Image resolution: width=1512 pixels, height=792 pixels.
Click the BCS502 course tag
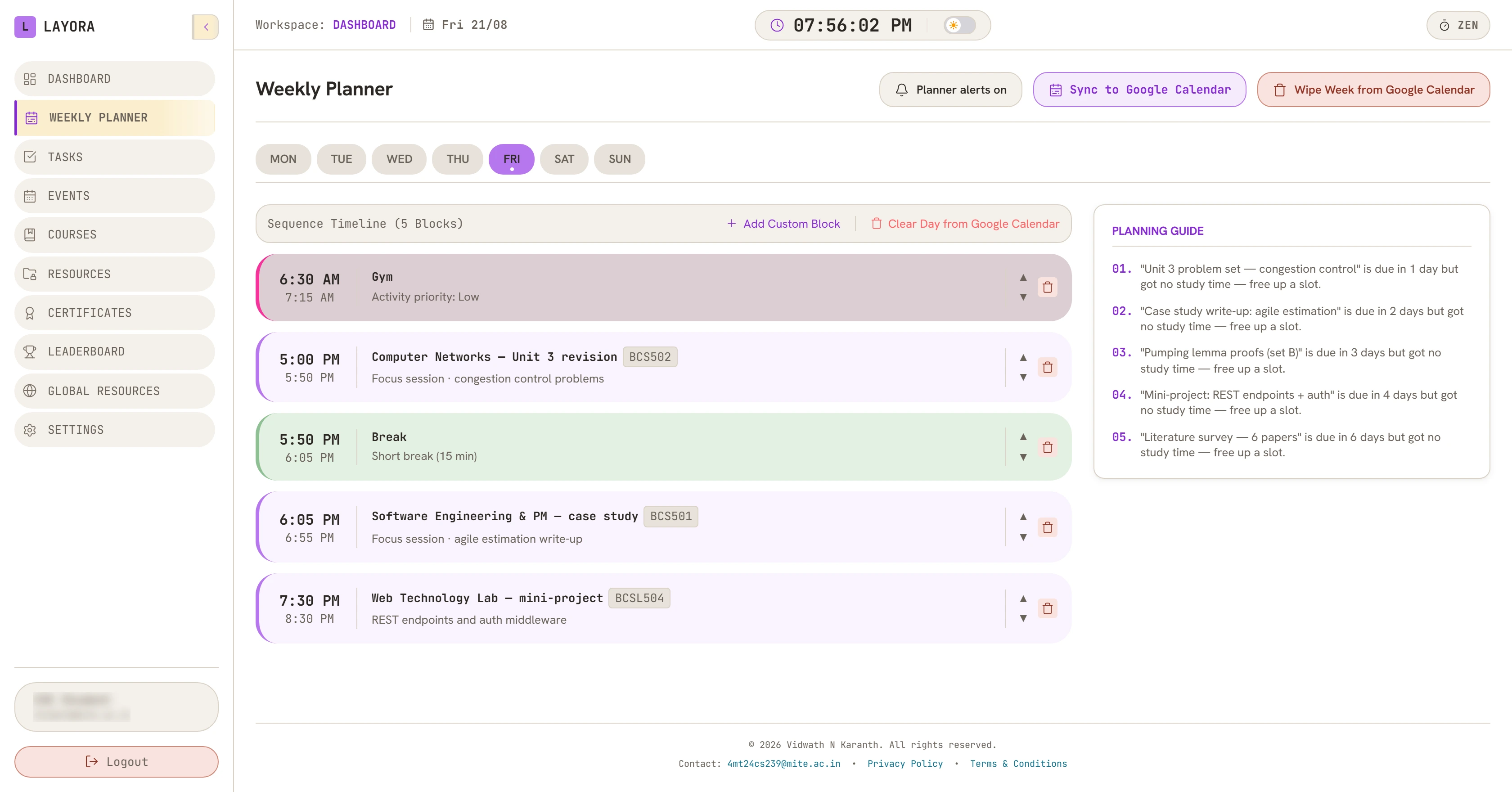[650, 357]
